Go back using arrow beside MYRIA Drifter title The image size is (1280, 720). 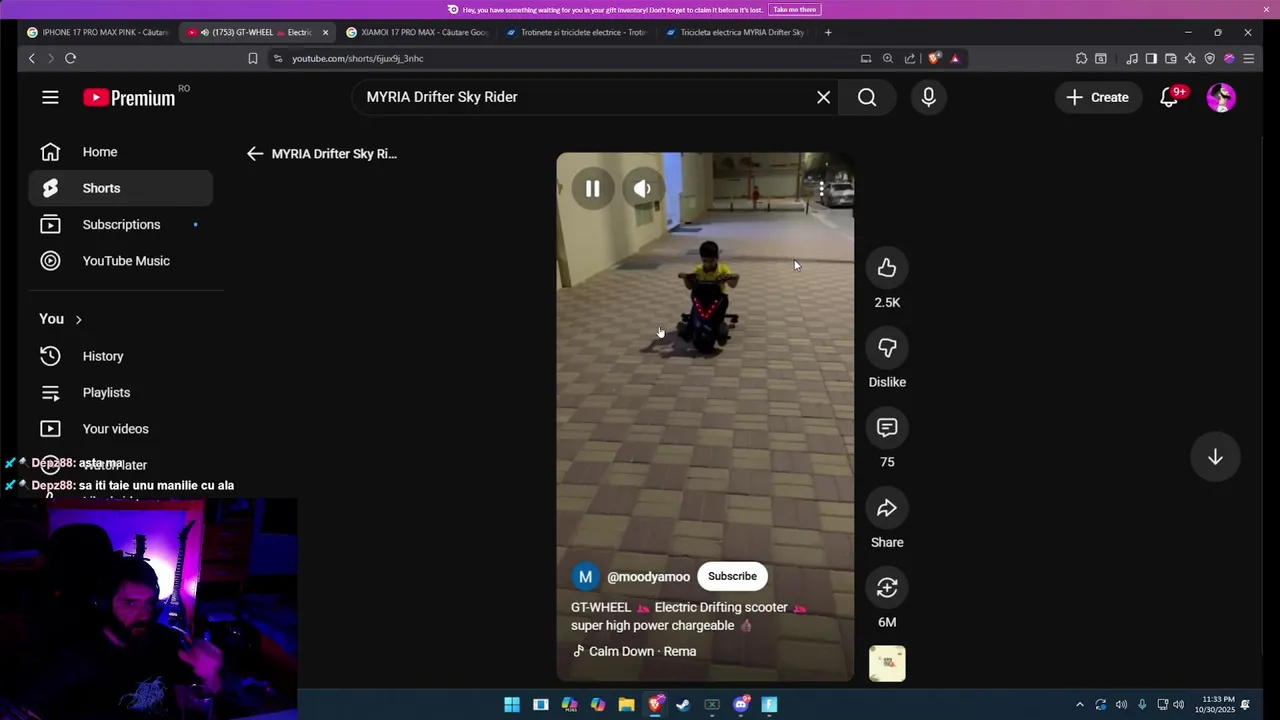pyautogui.click(x=255, y=154)
